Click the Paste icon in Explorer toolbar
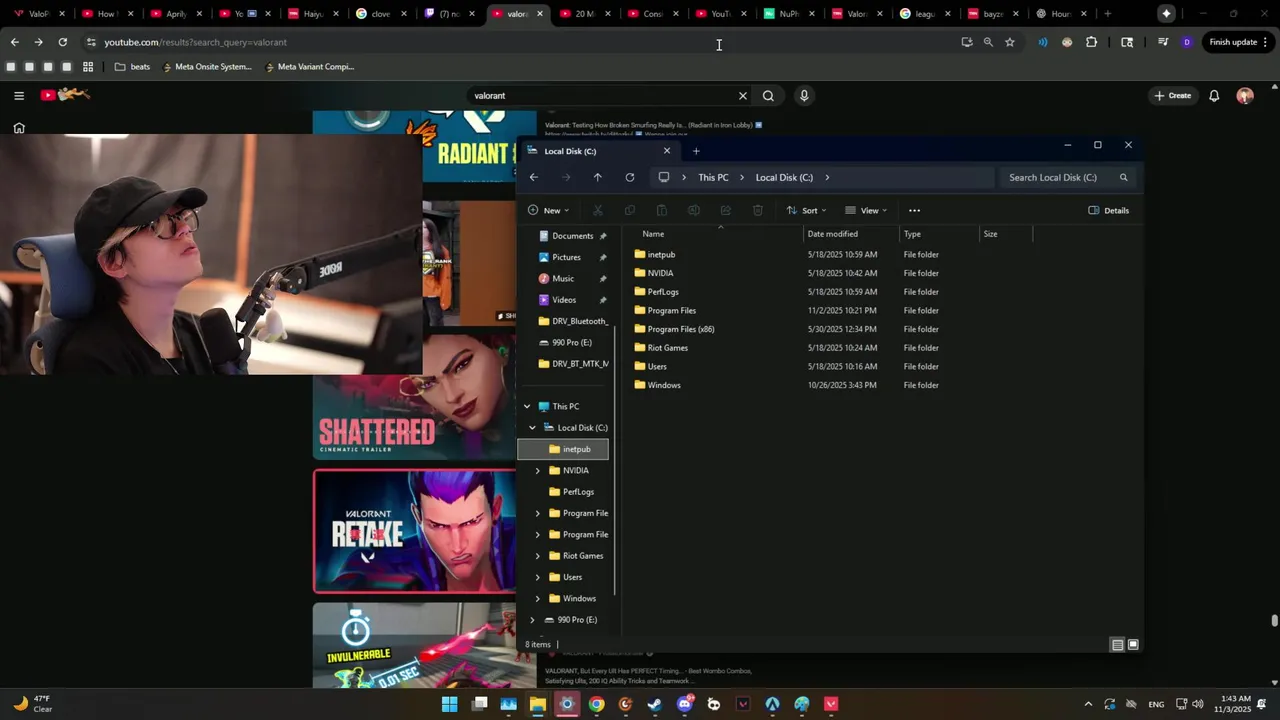This screenshot has width=1280, height=720. point(662,210)
